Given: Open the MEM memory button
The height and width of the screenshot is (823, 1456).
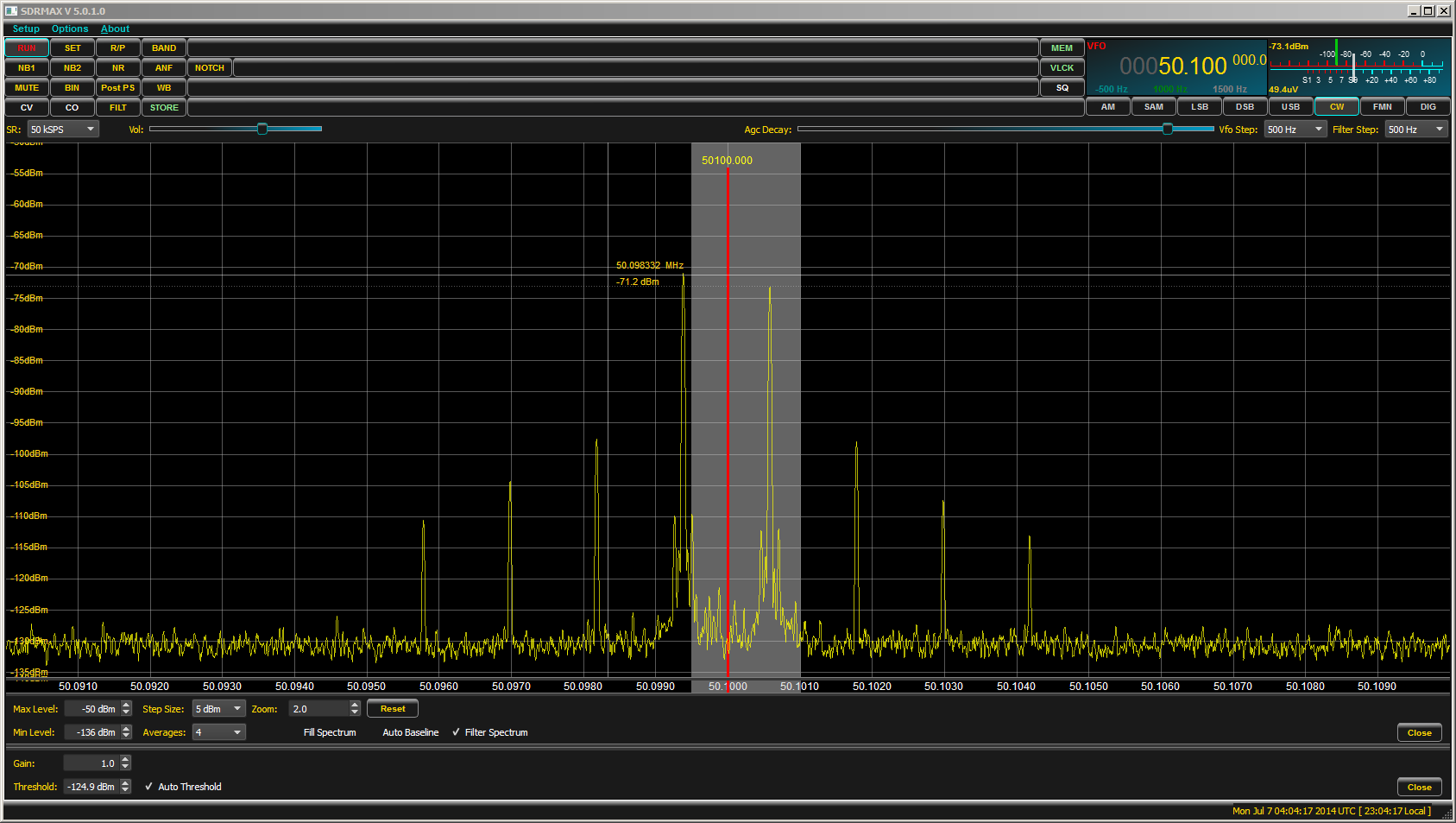Looking at the screenshot, I should 1062,48.
